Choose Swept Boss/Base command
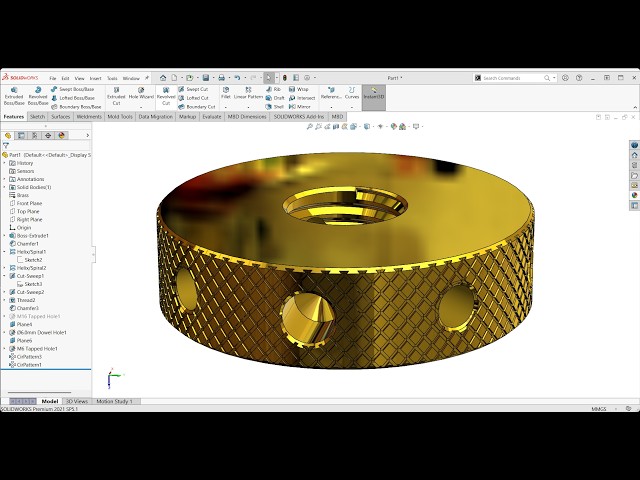The image size is (640, 480). coord(73,89)
